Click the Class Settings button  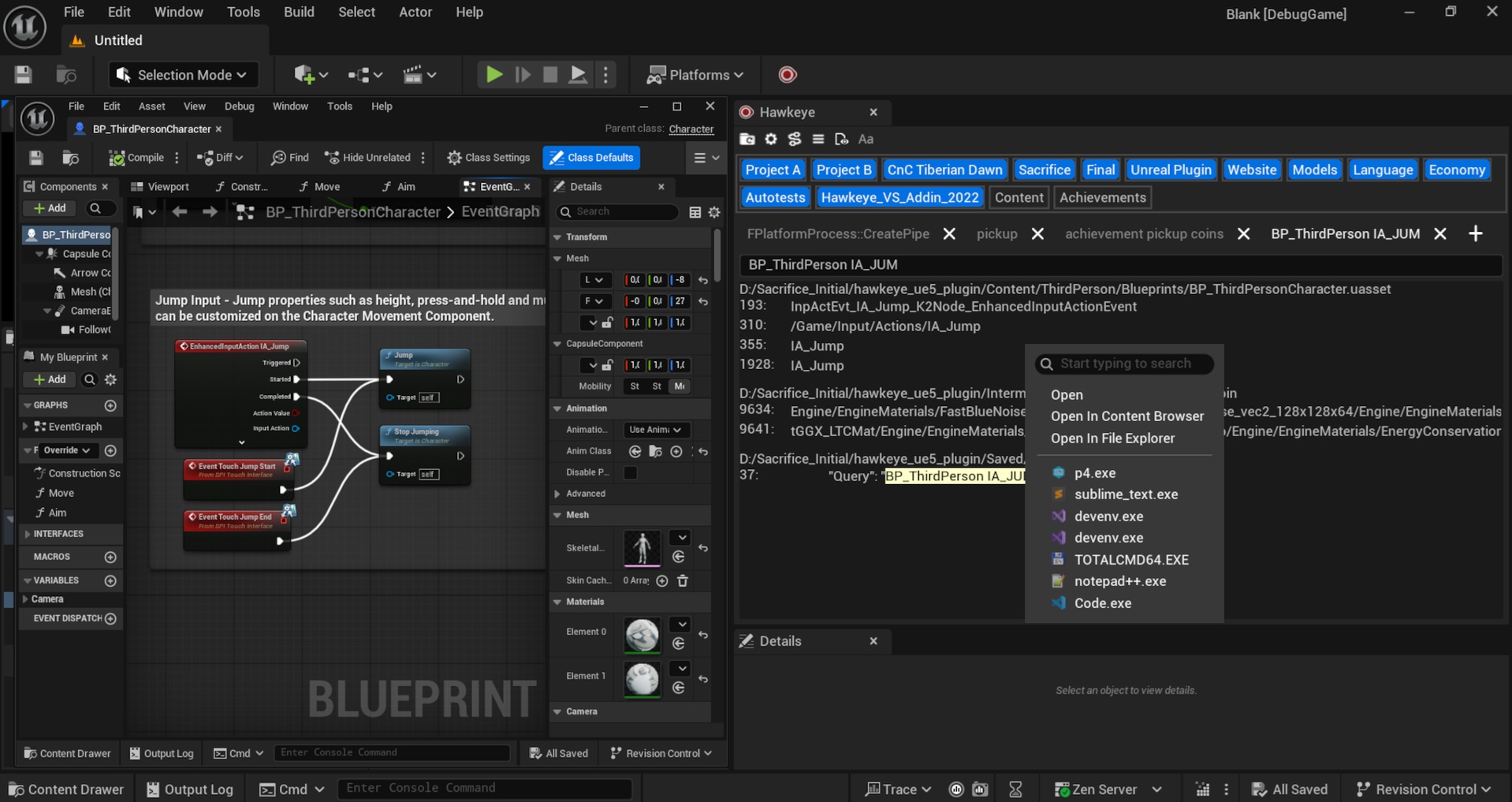[488, 158]
